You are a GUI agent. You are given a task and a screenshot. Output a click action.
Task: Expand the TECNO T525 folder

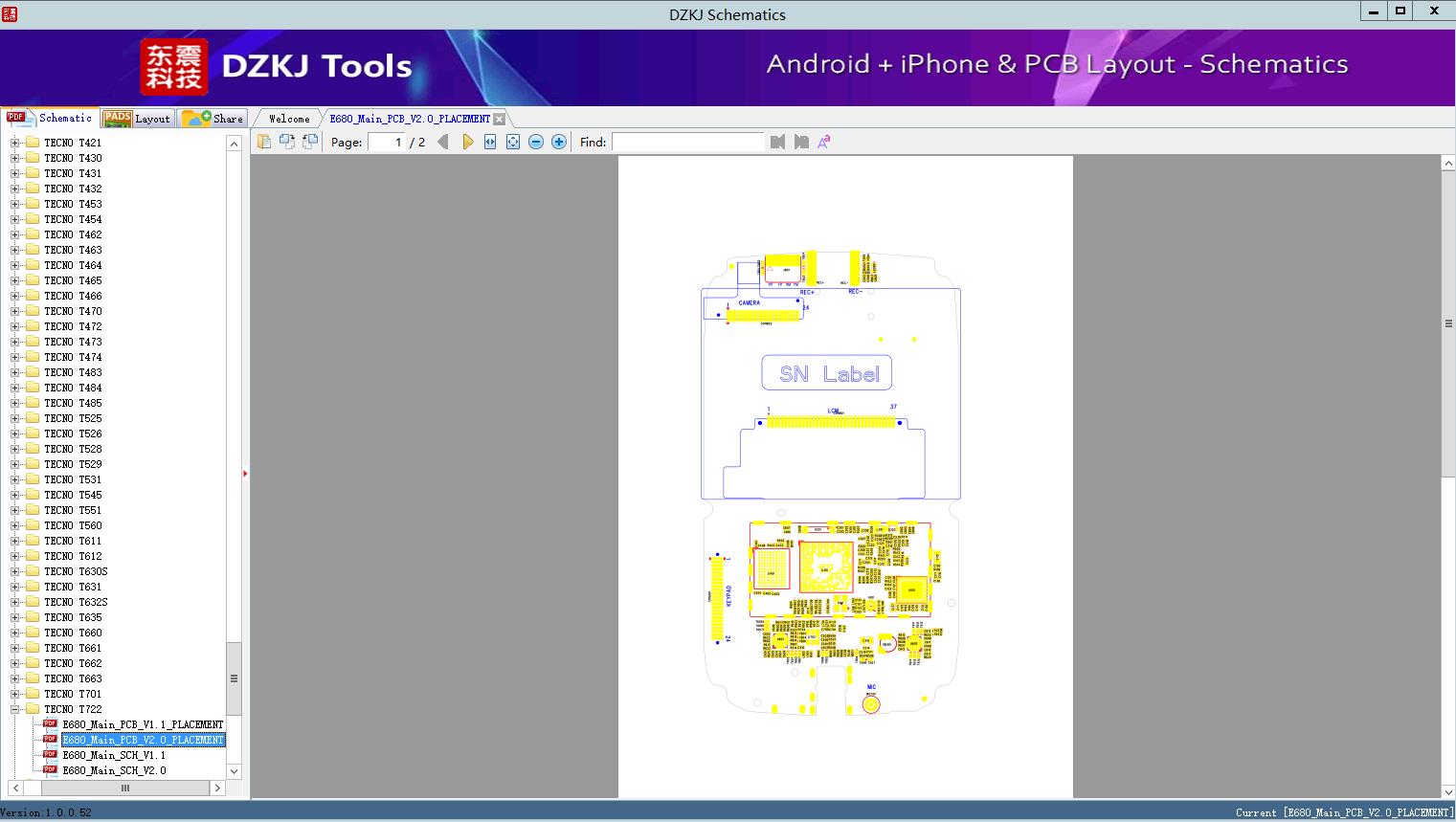coord(14,418)
